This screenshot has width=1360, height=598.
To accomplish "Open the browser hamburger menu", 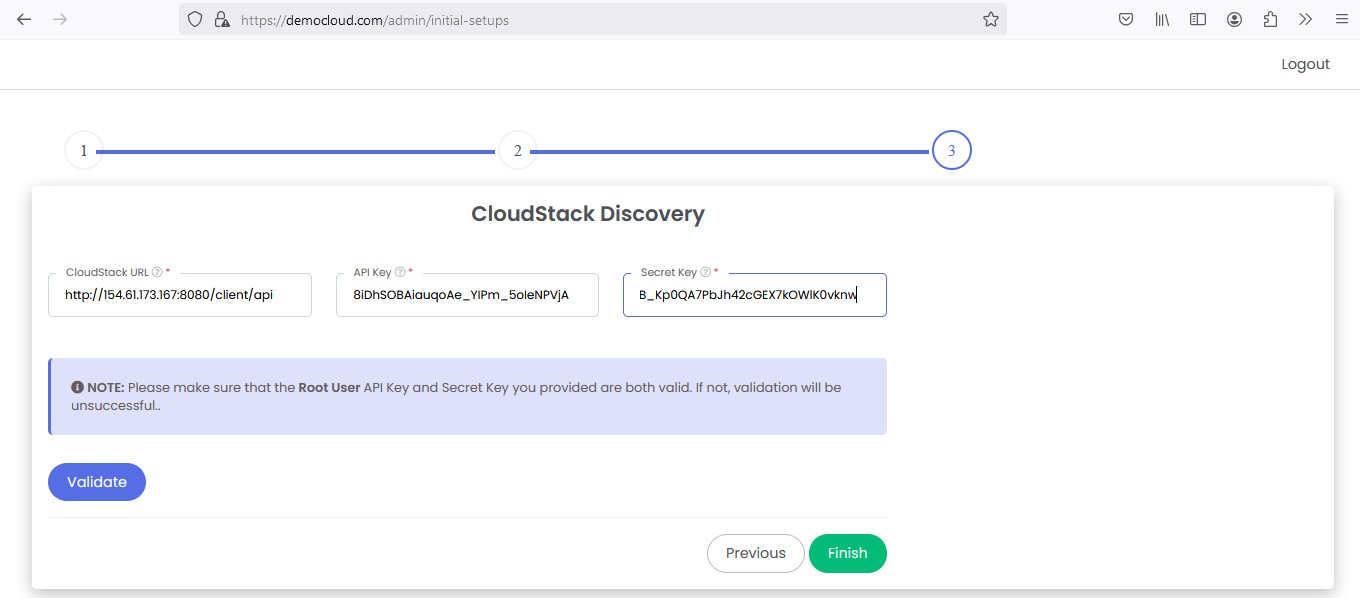I will point(1341,19).
